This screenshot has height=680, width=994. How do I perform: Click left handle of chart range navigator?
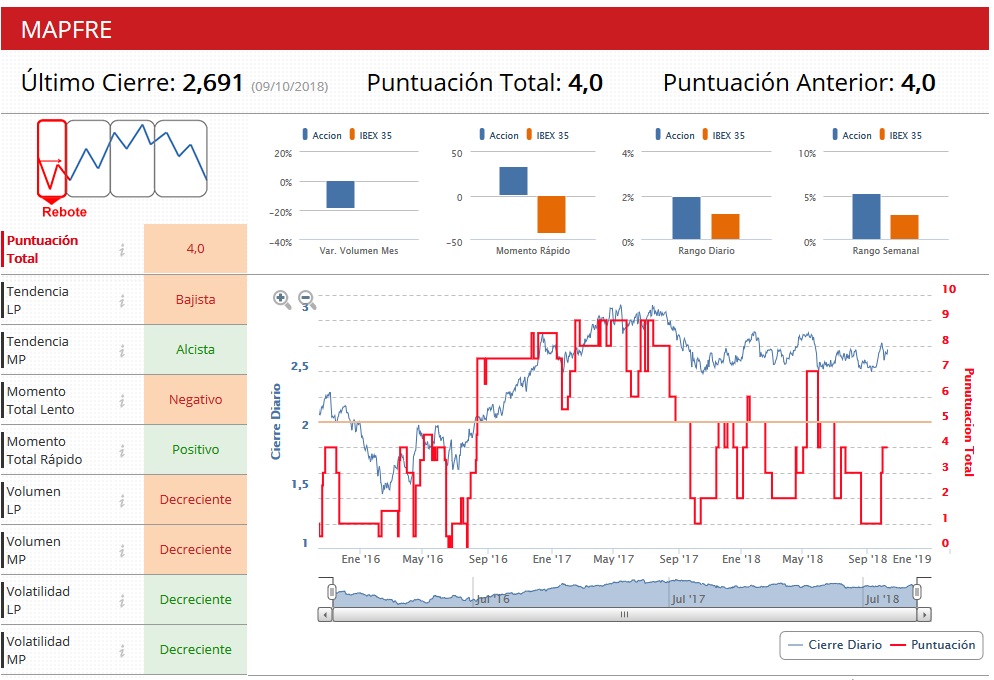point(332,592)
